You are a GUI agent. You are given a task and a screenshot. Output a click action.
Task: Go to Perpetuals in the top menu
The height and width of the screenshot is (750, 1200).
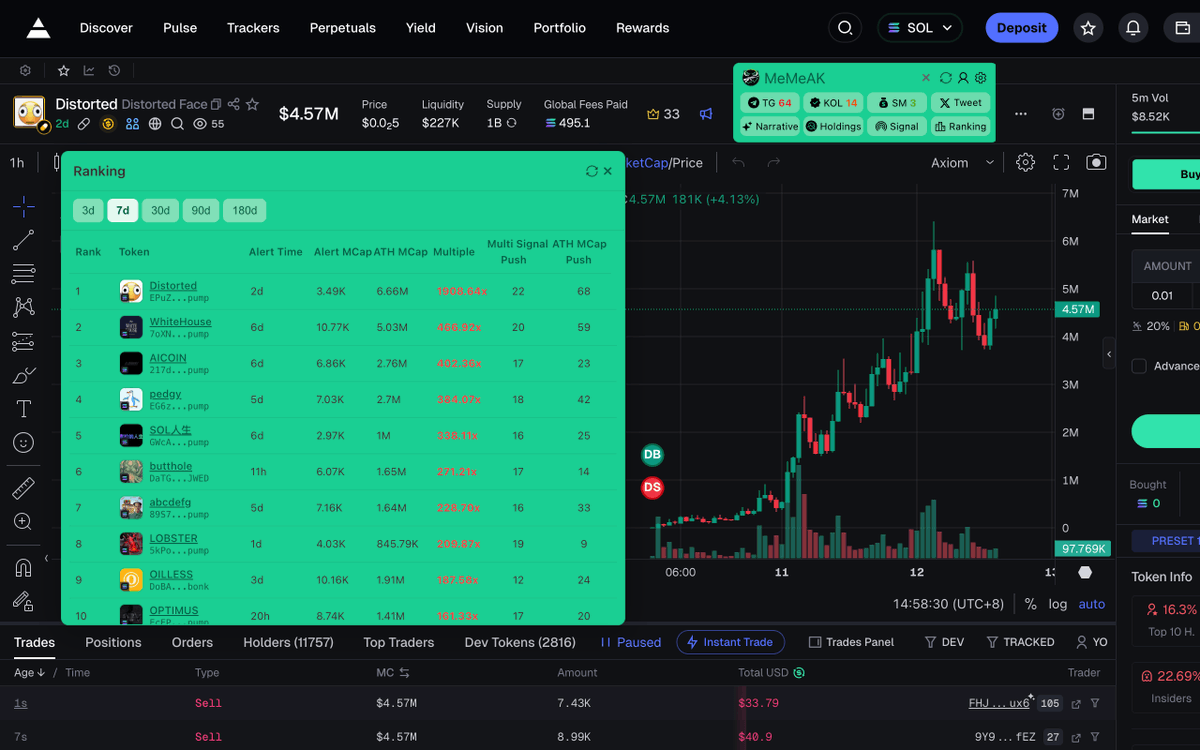[343, 28]
